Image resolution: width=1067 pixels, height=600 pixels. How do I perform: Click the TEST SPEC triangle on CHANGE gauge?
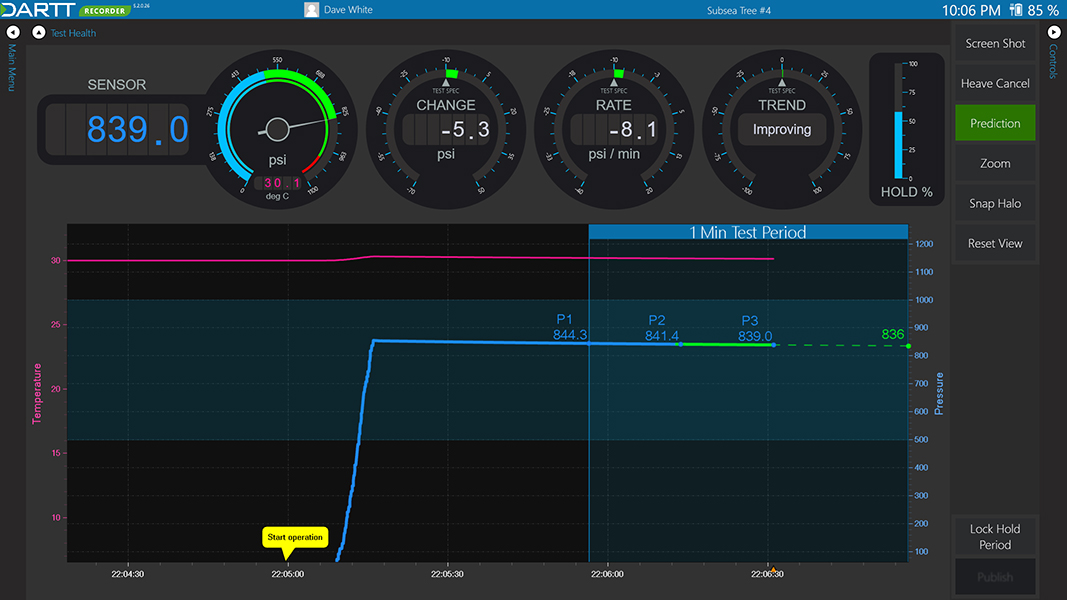(446, 83)
